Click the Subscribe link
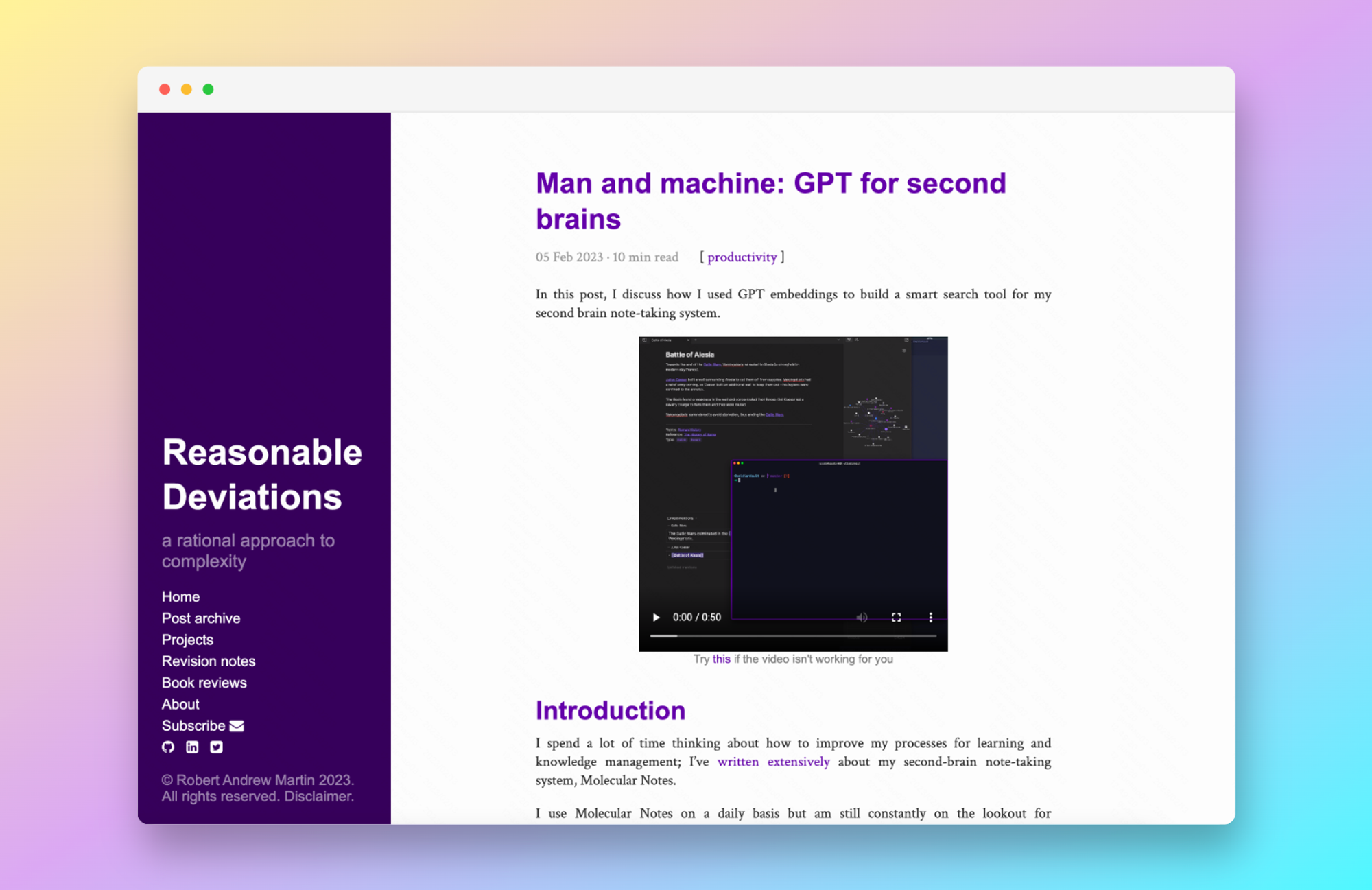This screenshot has width=1372, height=890. pos(193,726)
